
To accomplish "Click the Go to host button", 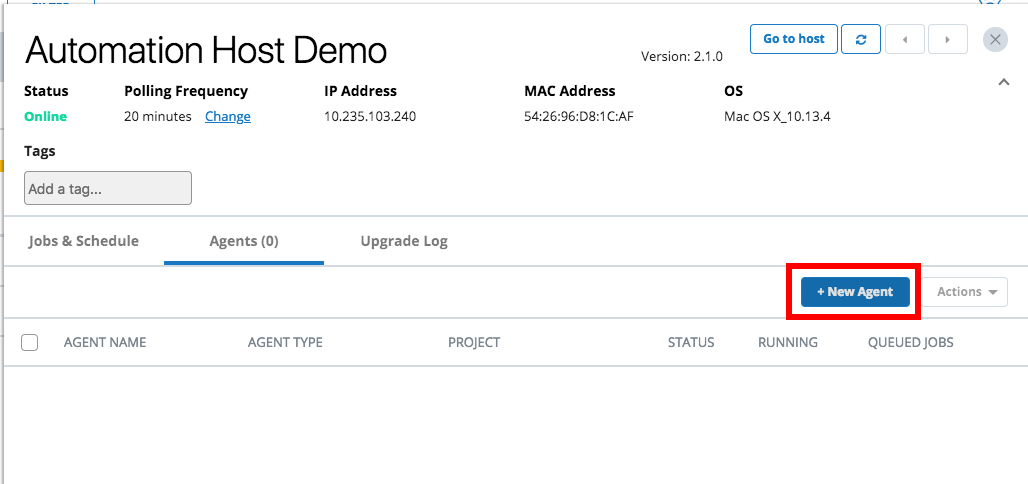I will [794, 39].
